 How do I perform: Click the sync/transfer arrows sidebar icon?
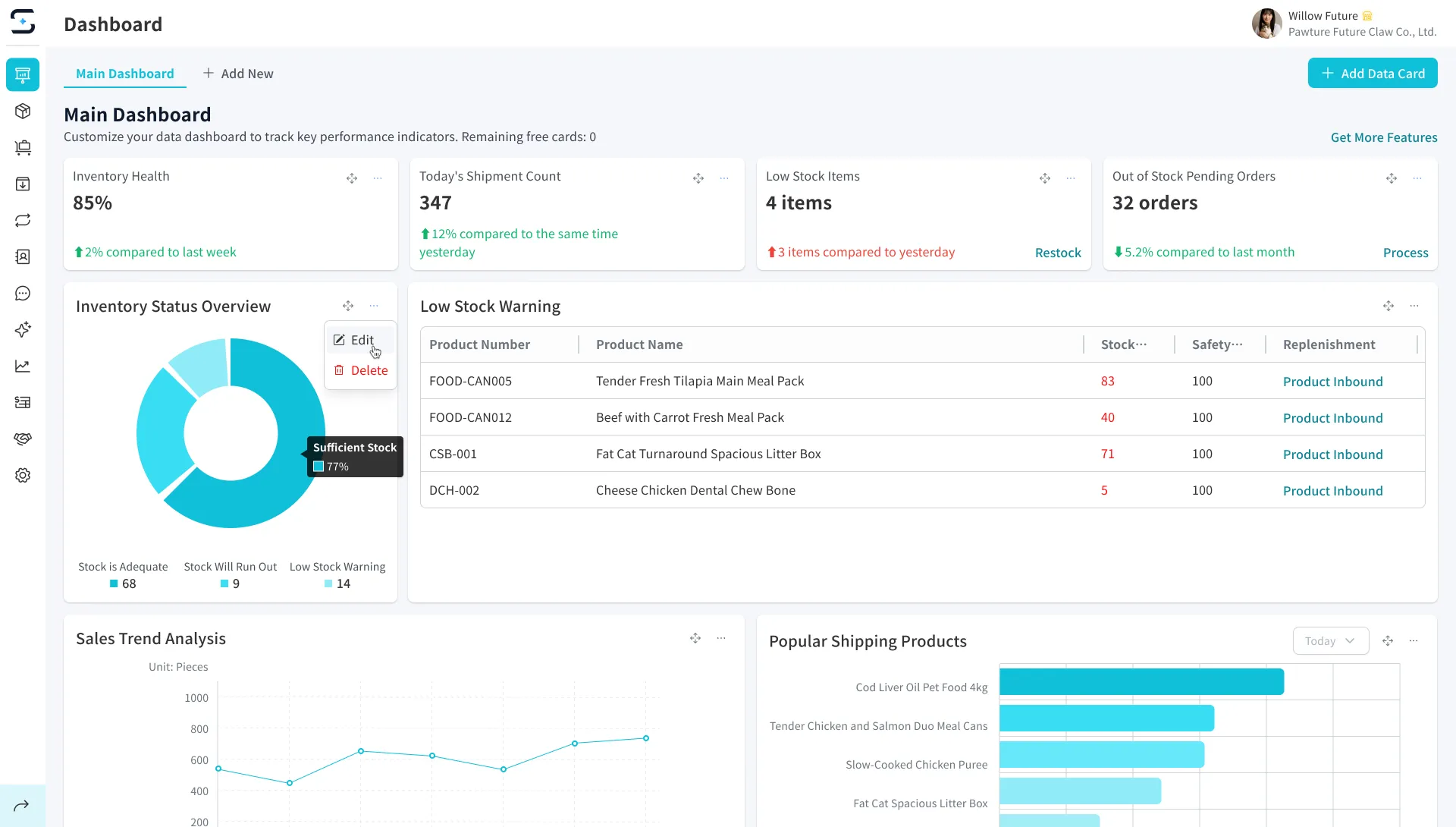coord(23,221)
